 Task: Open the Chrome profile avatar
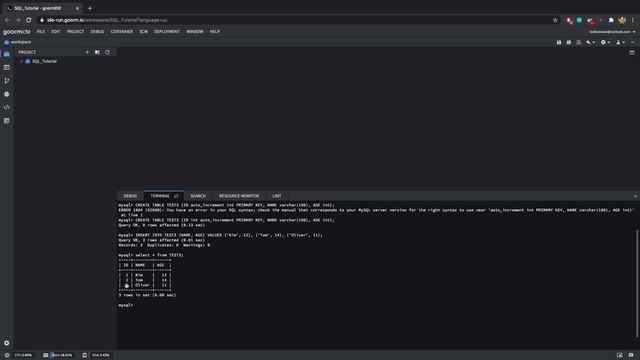pos(622,20)
